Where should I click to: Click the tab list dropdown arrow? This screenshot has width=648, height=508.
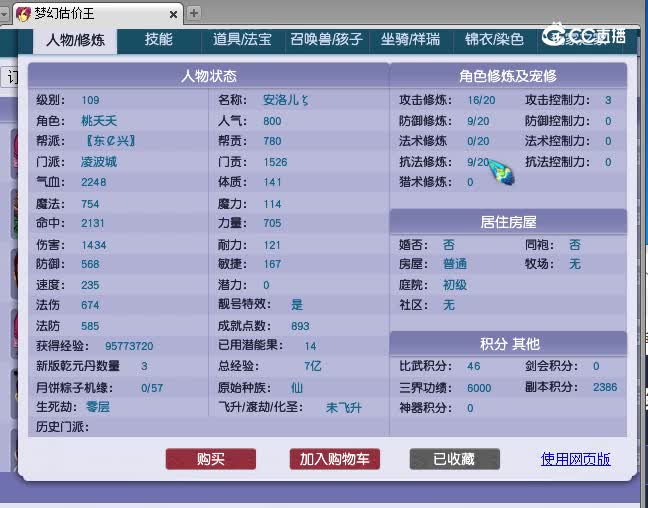[x=4, y=14]
